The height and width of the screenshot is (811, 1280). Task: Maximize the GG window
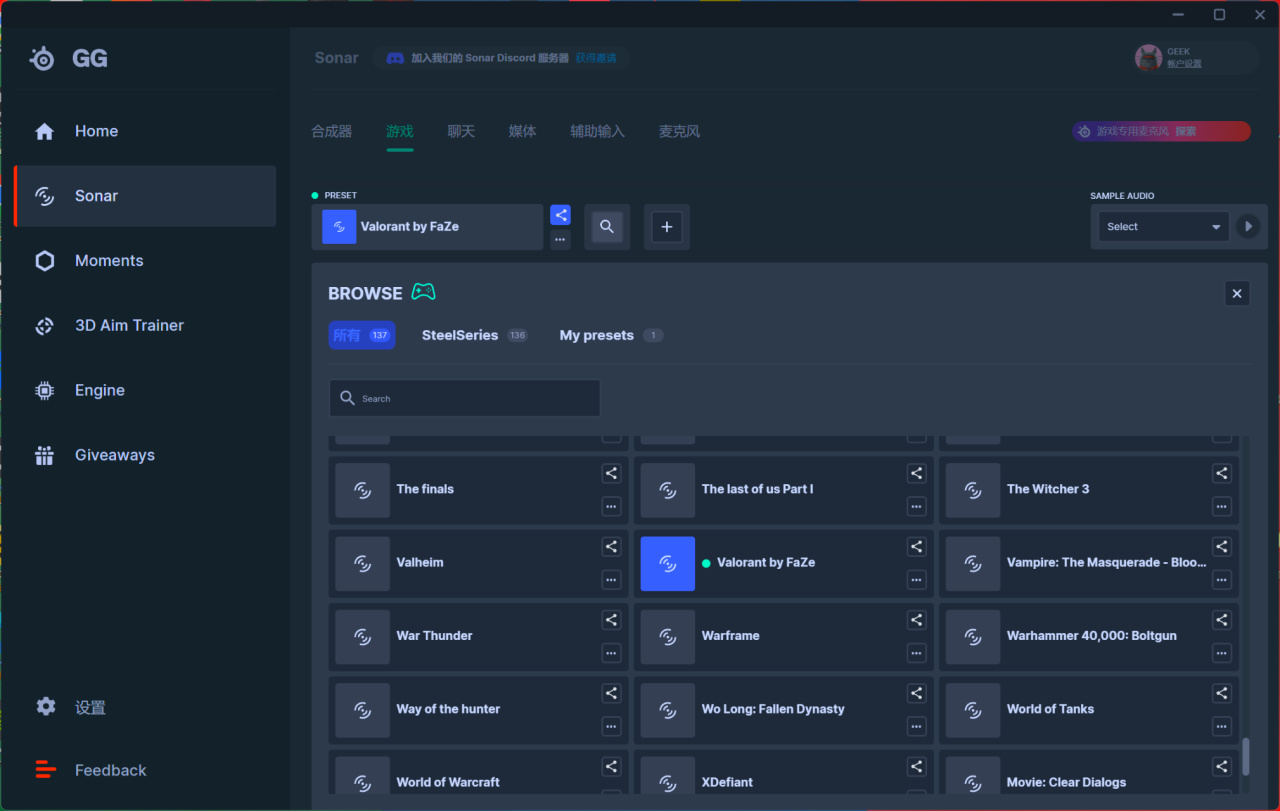pyautogui.click(x=1219, y=14)
